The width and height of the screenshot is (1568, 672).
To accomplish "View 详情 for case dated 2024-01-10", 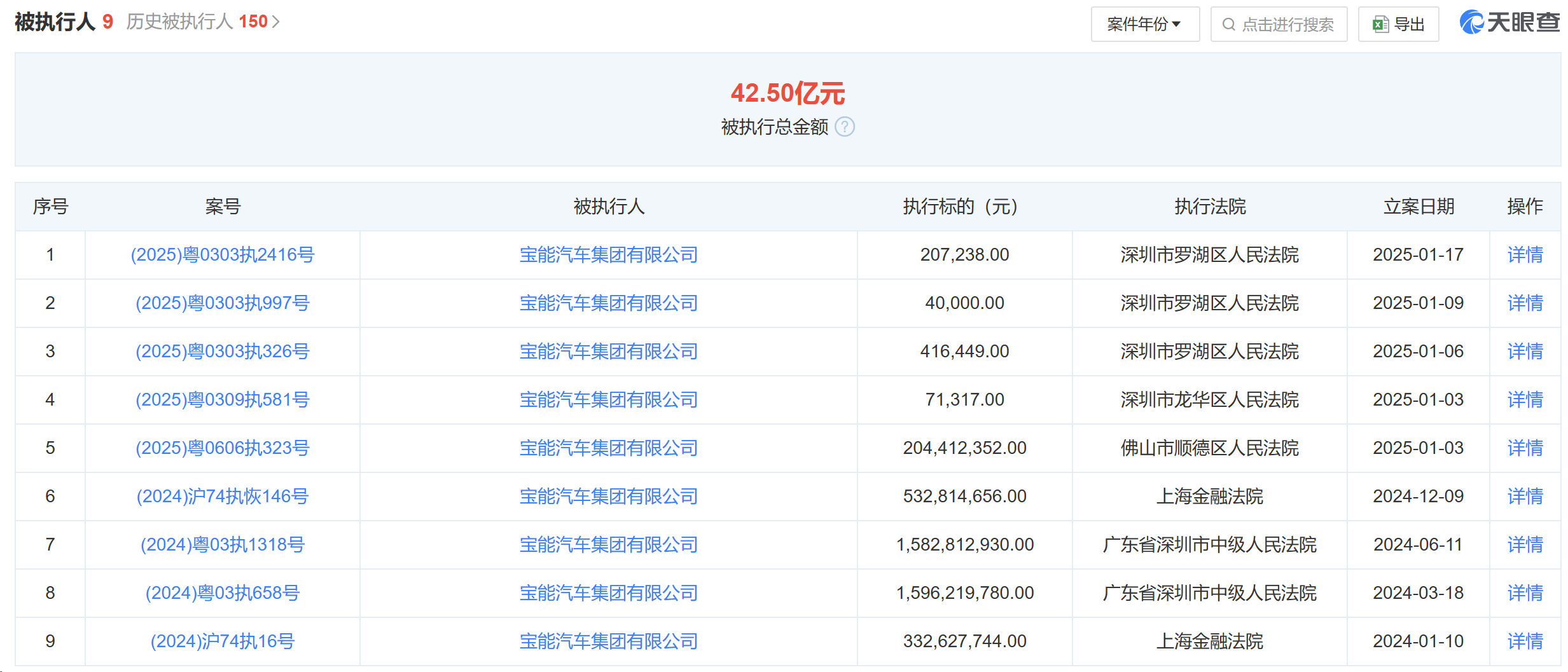I will (1525, 641).
